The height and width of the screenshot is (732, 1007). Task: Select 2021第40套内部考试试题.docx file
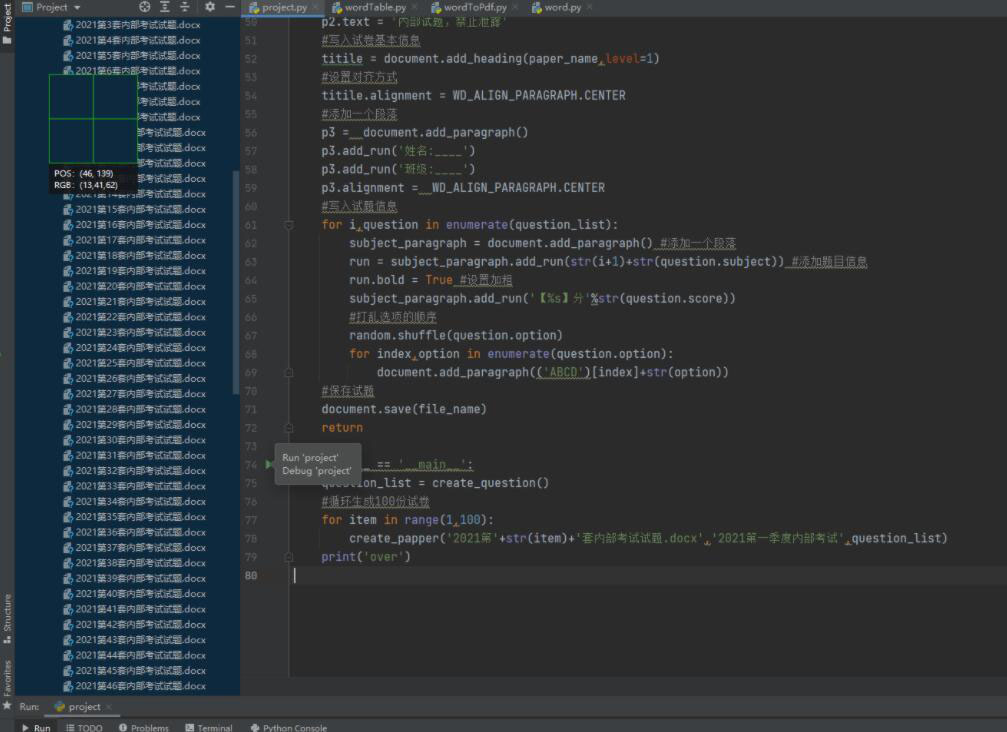pyautogui.click(x=140, y=594)
